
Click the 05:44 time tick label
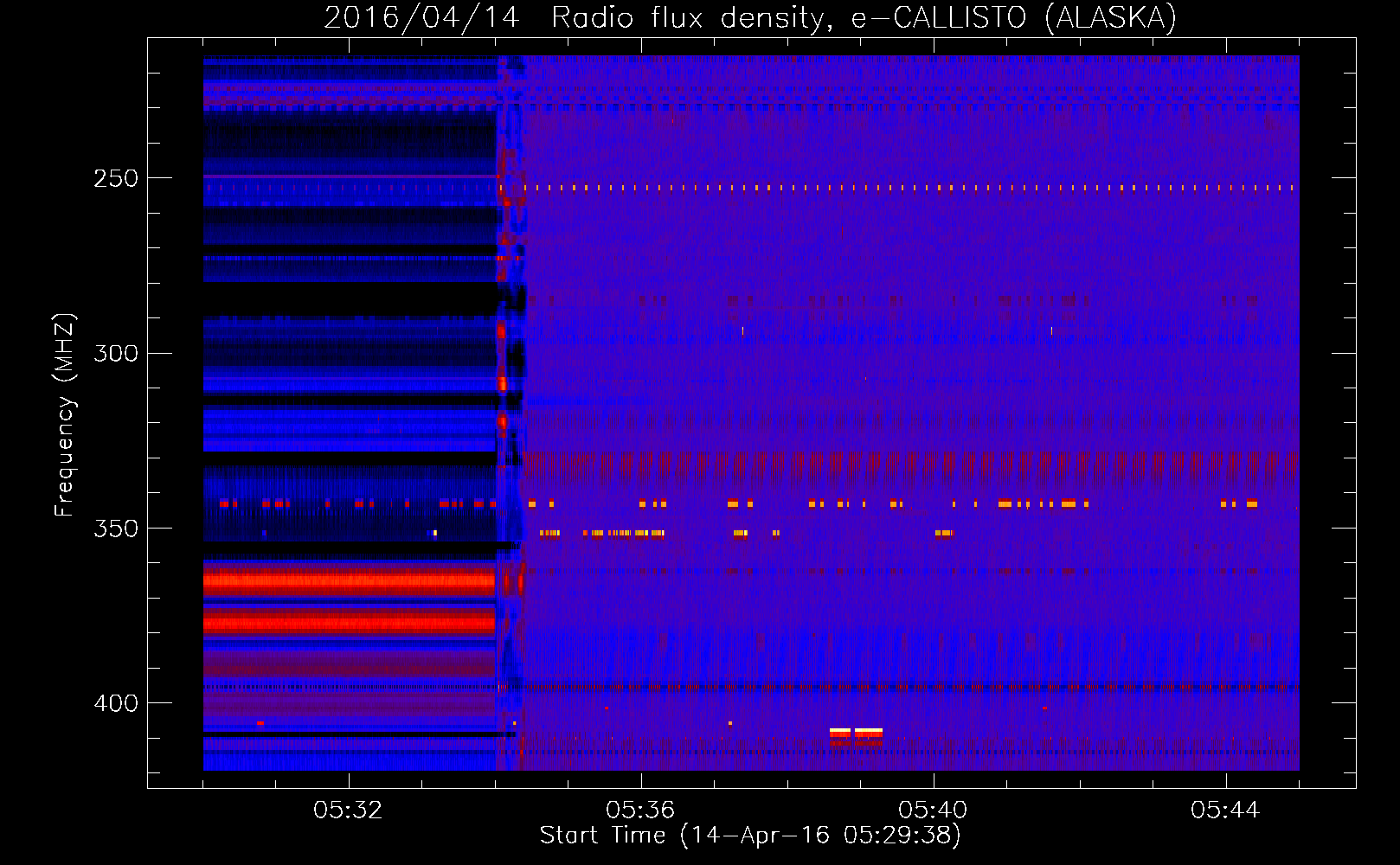(1225, 810)
